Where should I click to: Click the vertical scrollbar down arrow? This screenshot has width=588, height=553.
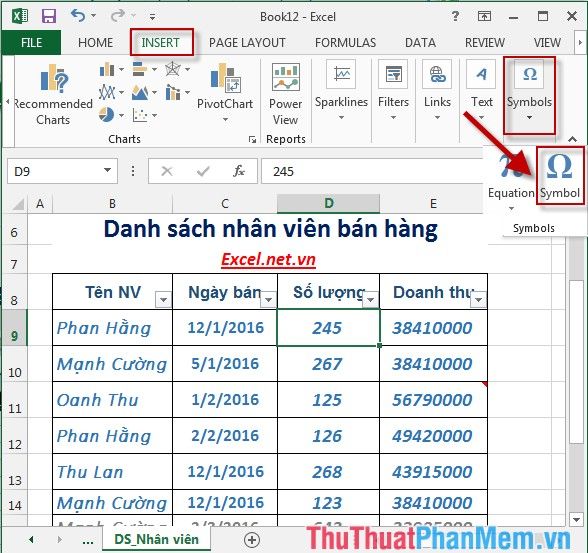[x=576, y=519]
